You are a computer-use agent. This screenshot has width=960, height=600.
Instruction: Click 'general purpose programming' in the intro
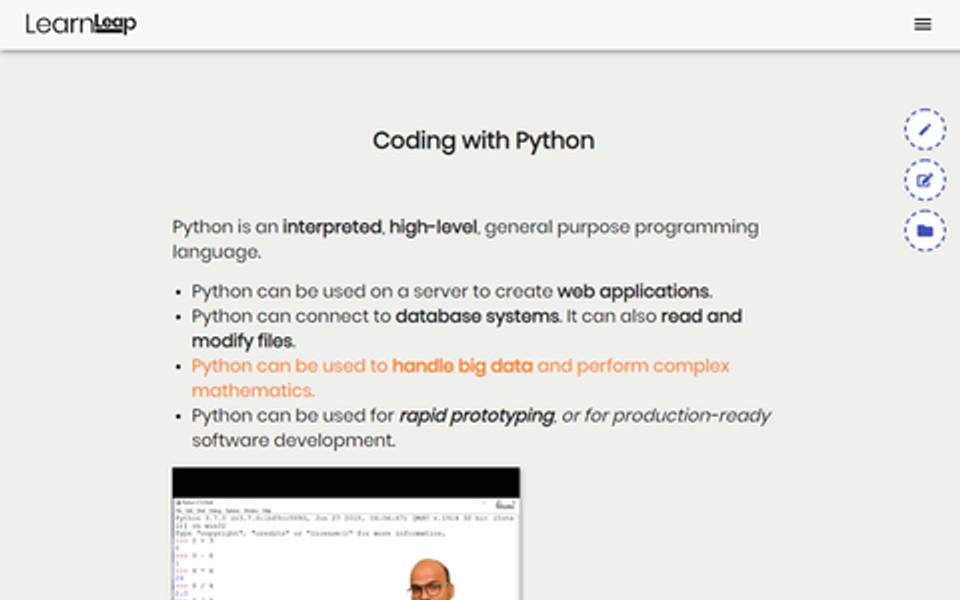(621, 227)
